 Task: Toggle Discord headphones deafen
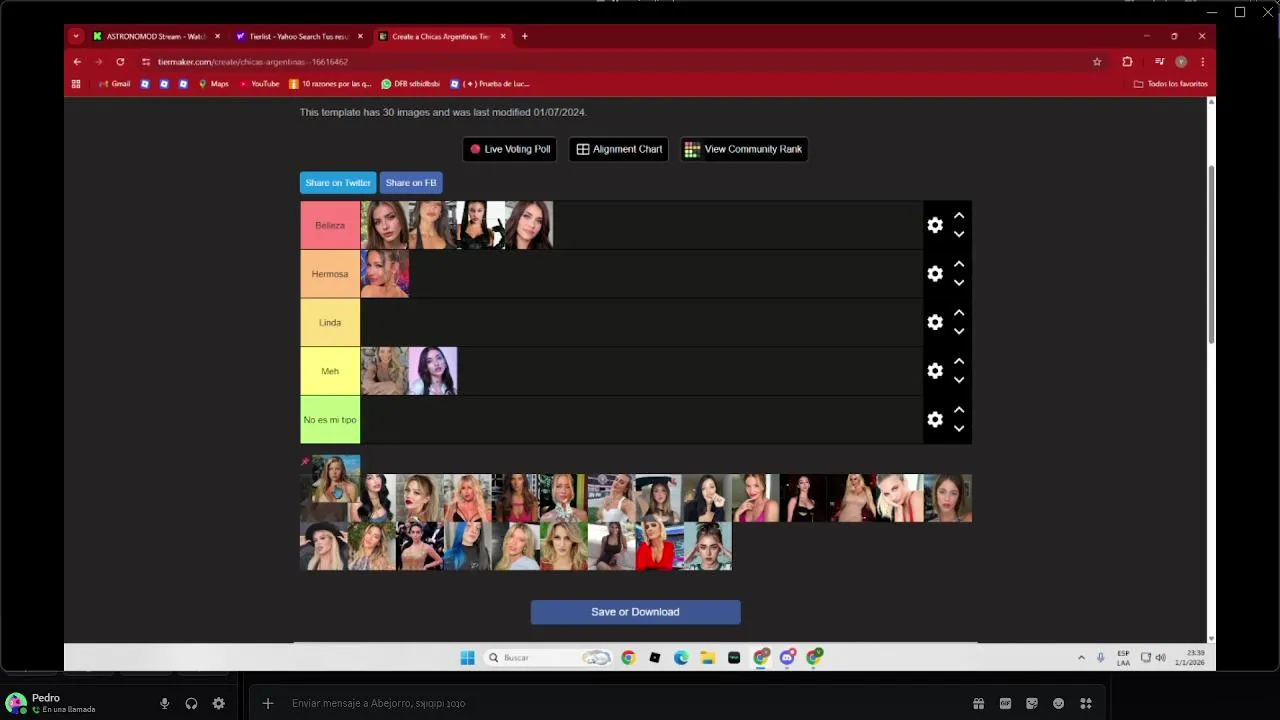pos(191,703)
